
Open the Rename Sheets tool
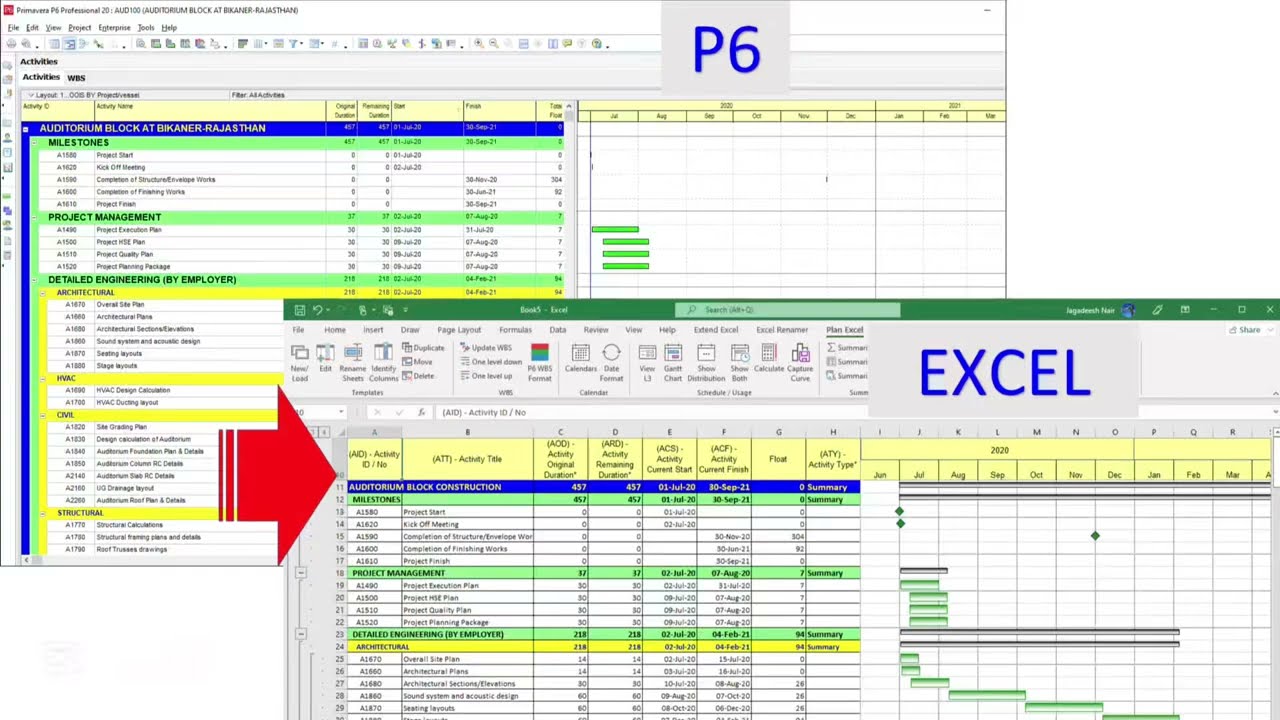coord(353,362)
